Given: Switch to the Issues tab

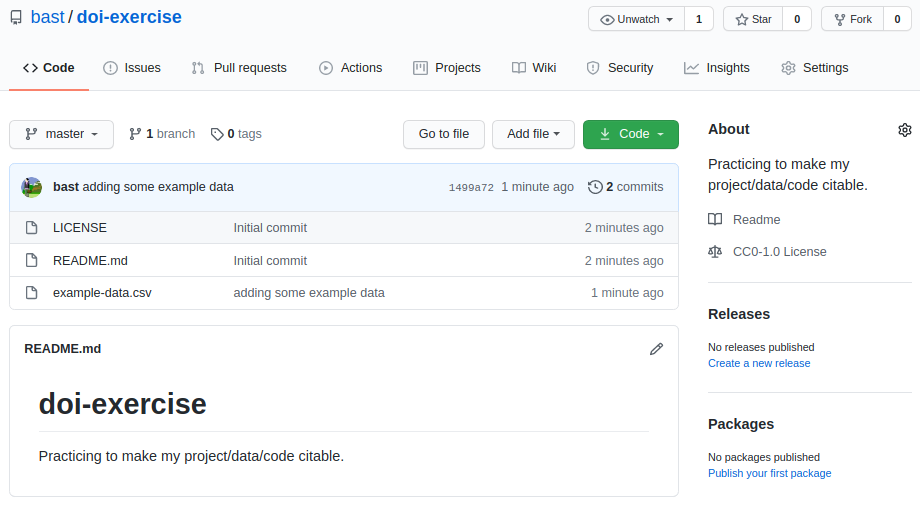Looking at the screenshot, I should [x=131, y=68].
